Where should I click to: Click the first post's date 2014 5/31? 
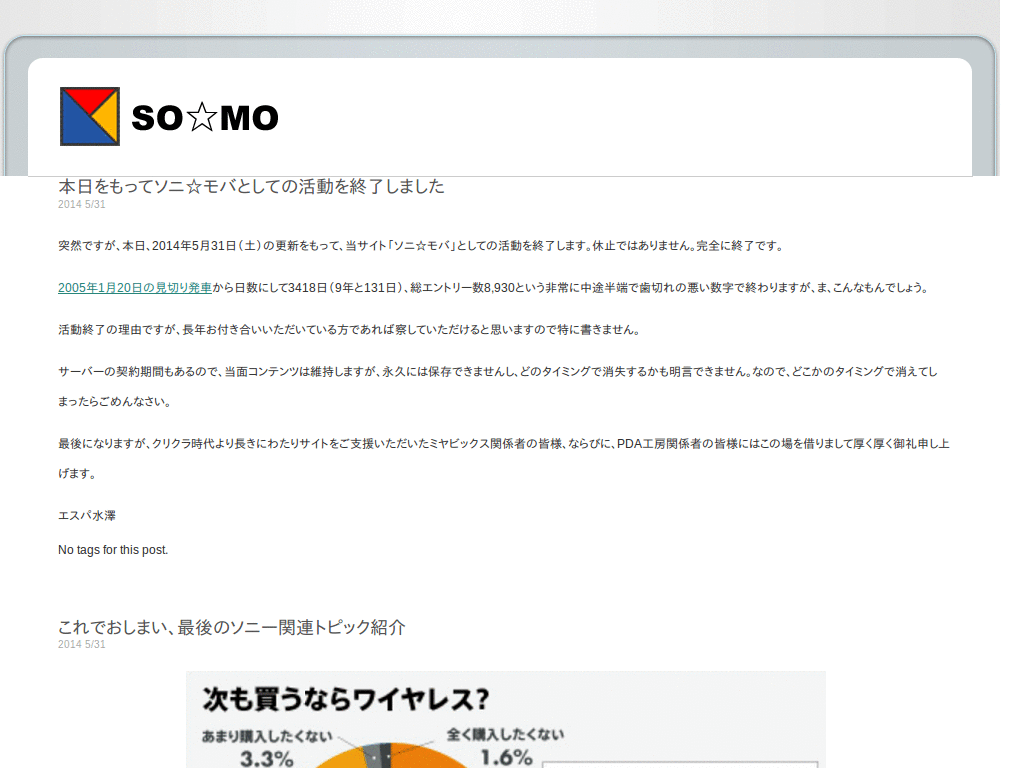point(82,204)
